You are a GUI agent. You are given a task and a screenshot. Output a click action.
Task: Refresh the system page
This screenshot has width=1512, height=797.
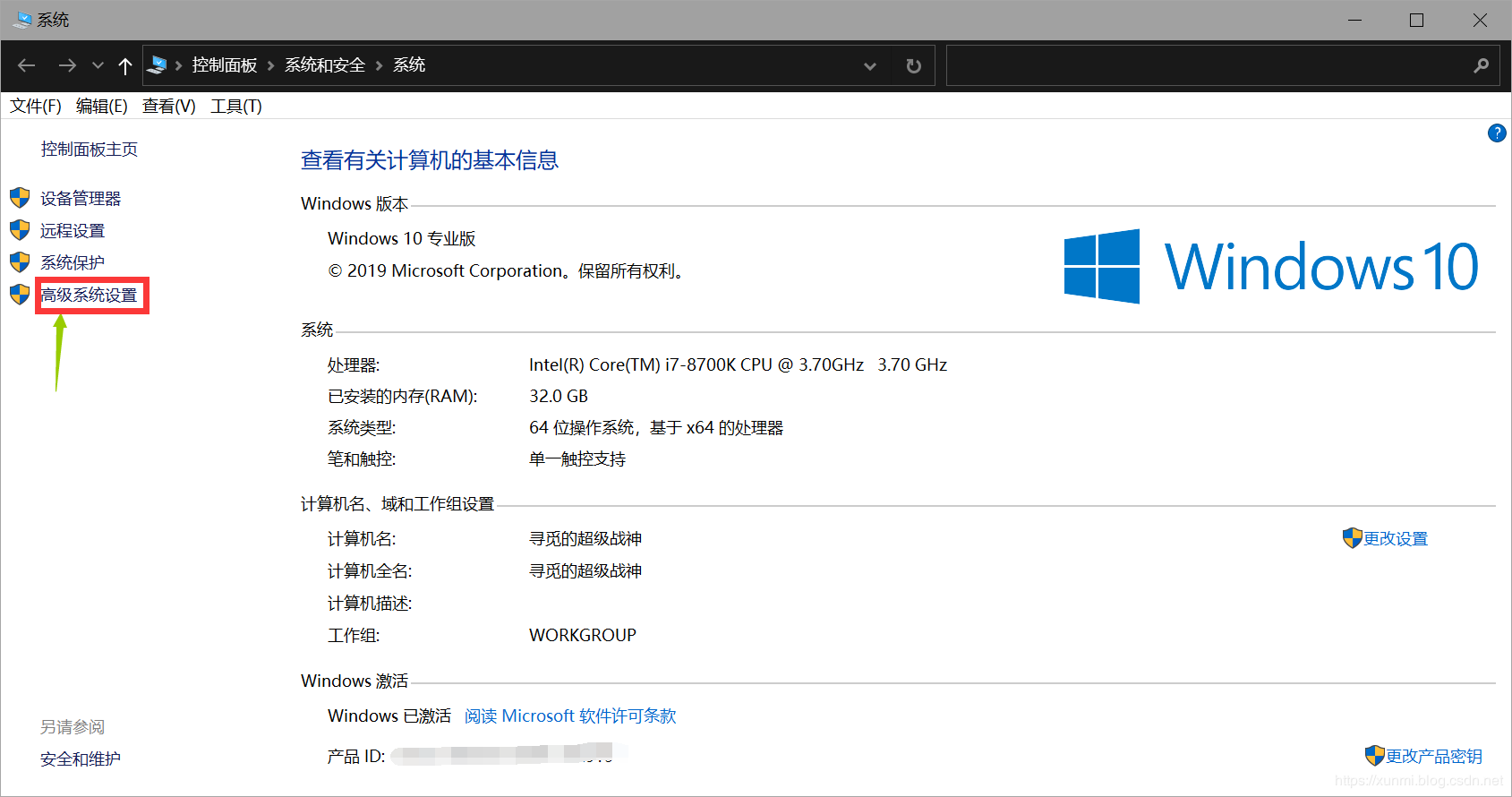click(913, 66)
